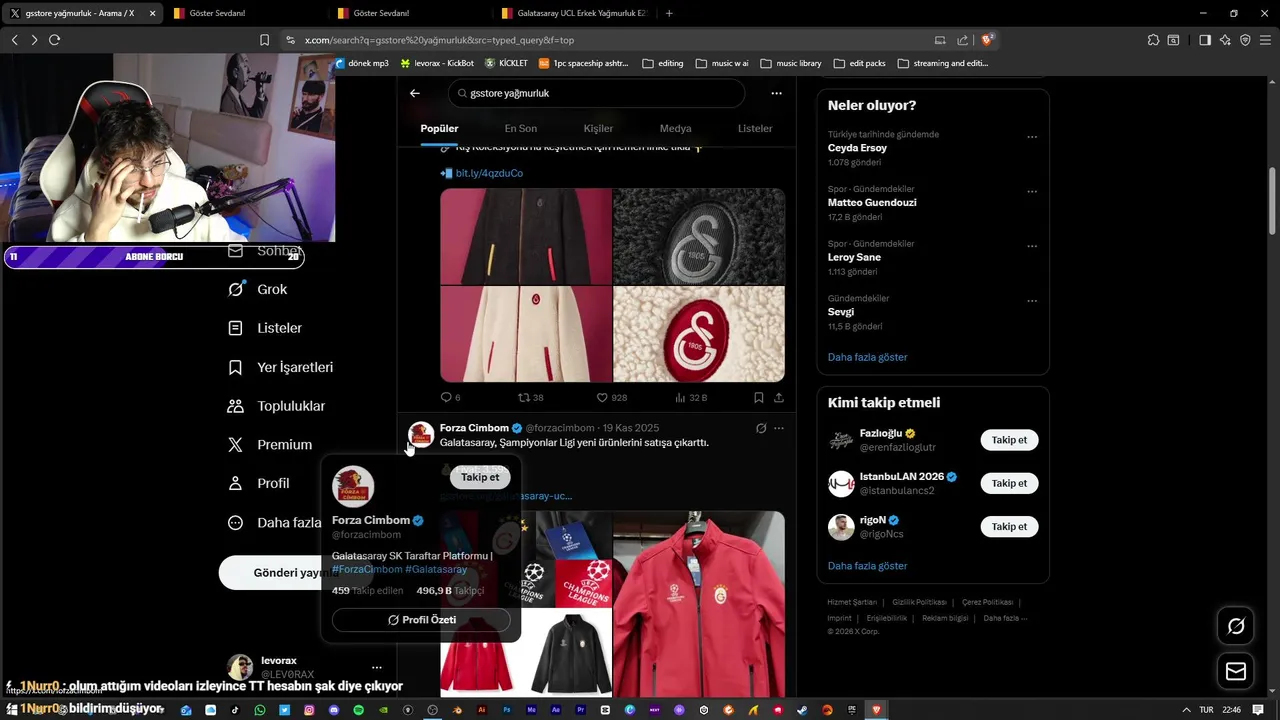The image size is (1280, 720).
Task: Open Steam from the taskbar
Action: click(x=803, y=710)
